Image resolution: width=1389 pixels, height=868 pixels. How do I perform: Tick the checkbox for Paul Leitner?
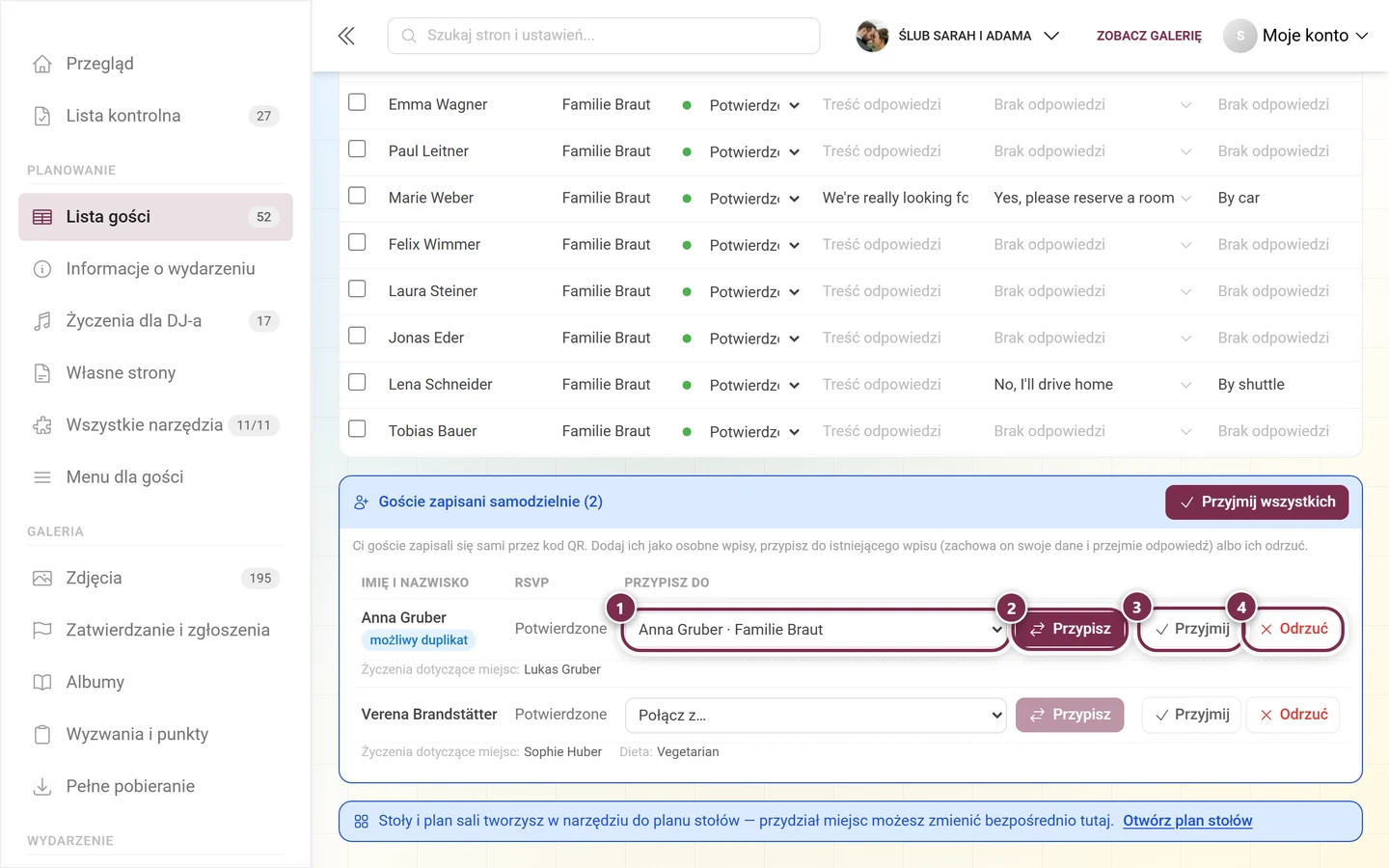[x=357, y=149]
